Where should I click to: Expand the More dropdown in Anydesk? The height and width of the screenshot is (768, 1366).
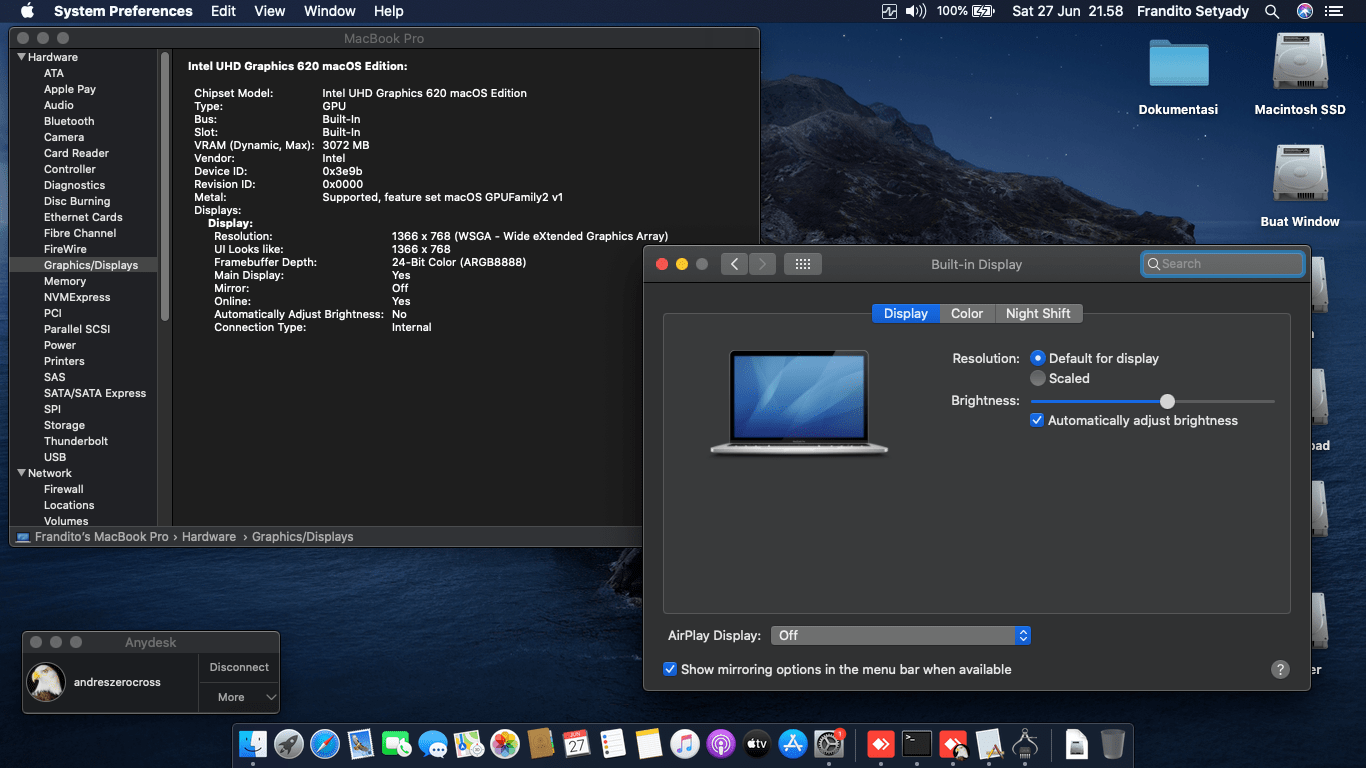click(239, 697)
